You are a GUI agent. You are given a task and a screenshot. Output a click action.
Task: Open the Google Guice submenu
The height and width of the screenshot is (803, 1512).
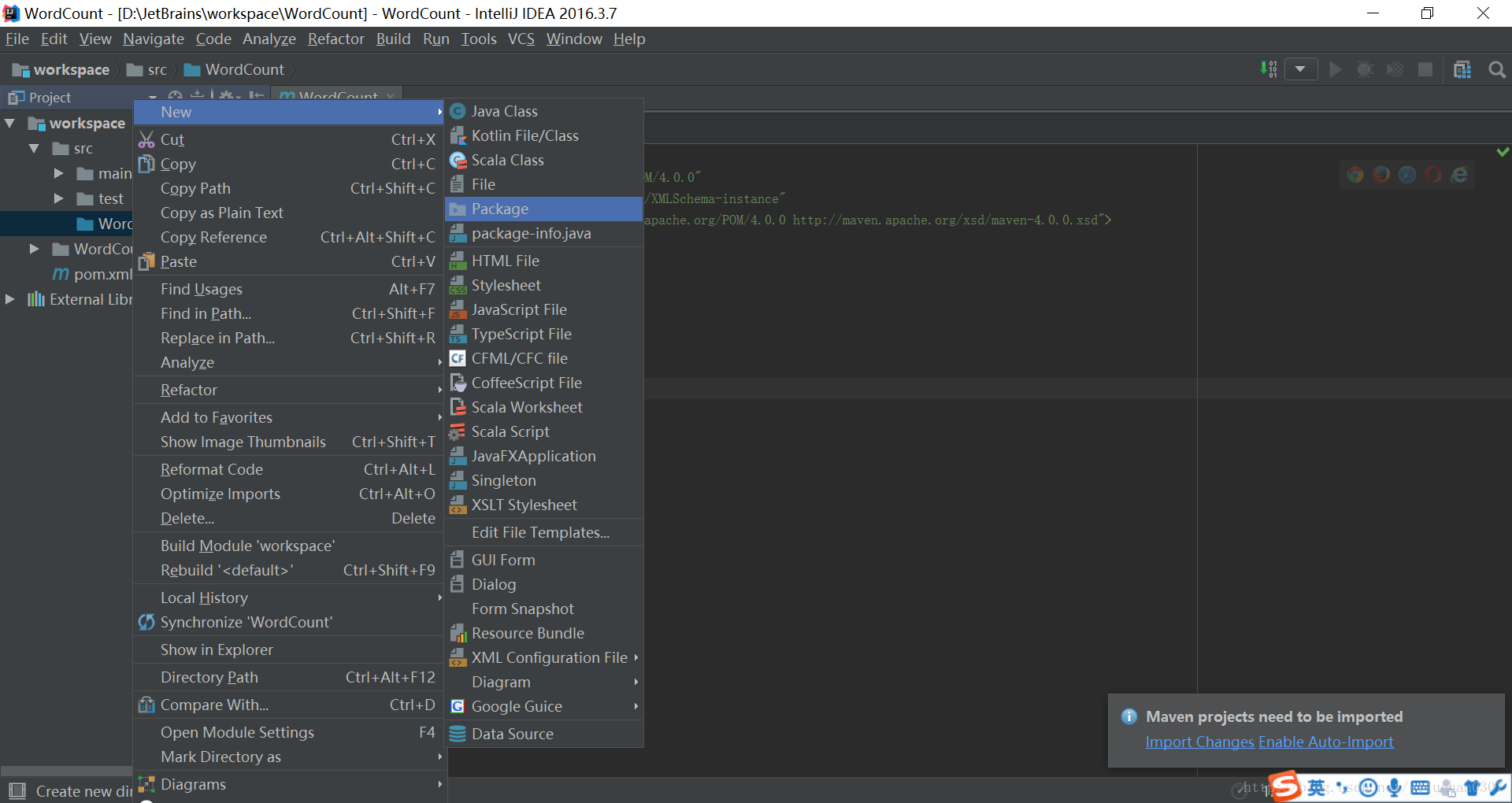544,707
